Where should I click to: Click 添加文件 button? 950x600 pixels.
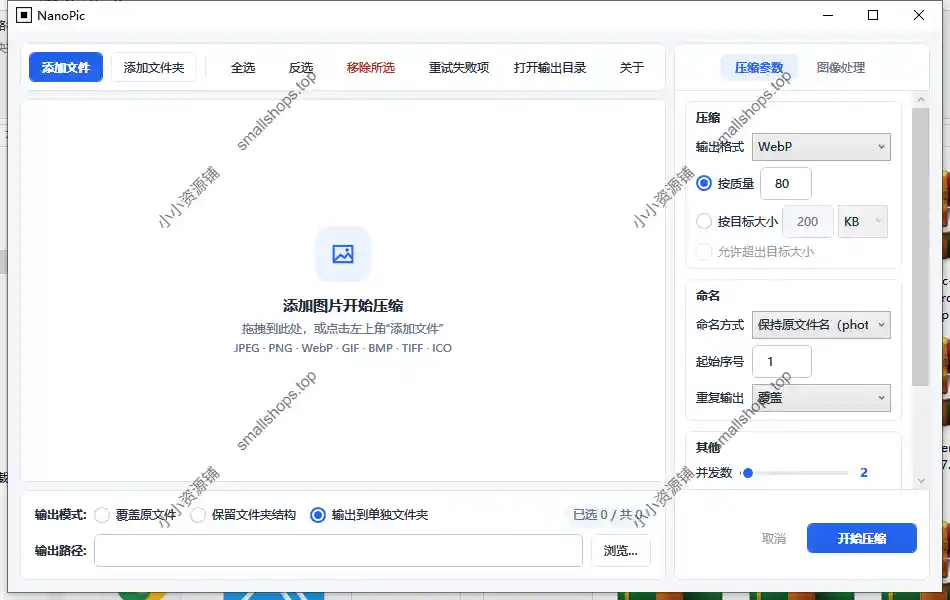(66, 67)
